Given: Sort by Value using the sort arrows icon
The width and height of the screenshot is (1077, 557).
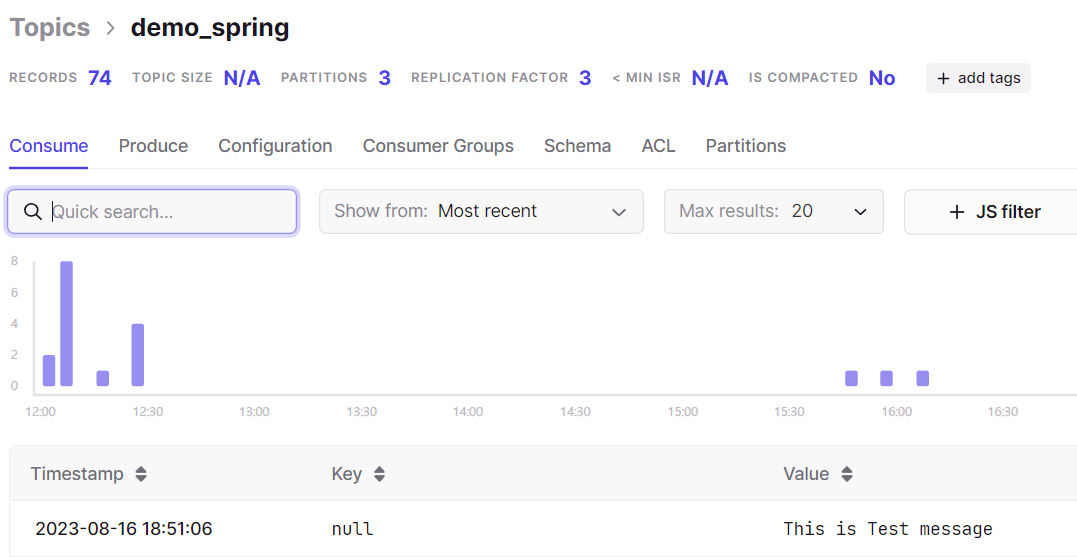Looking at the screenshot, I should coord(847,474).
